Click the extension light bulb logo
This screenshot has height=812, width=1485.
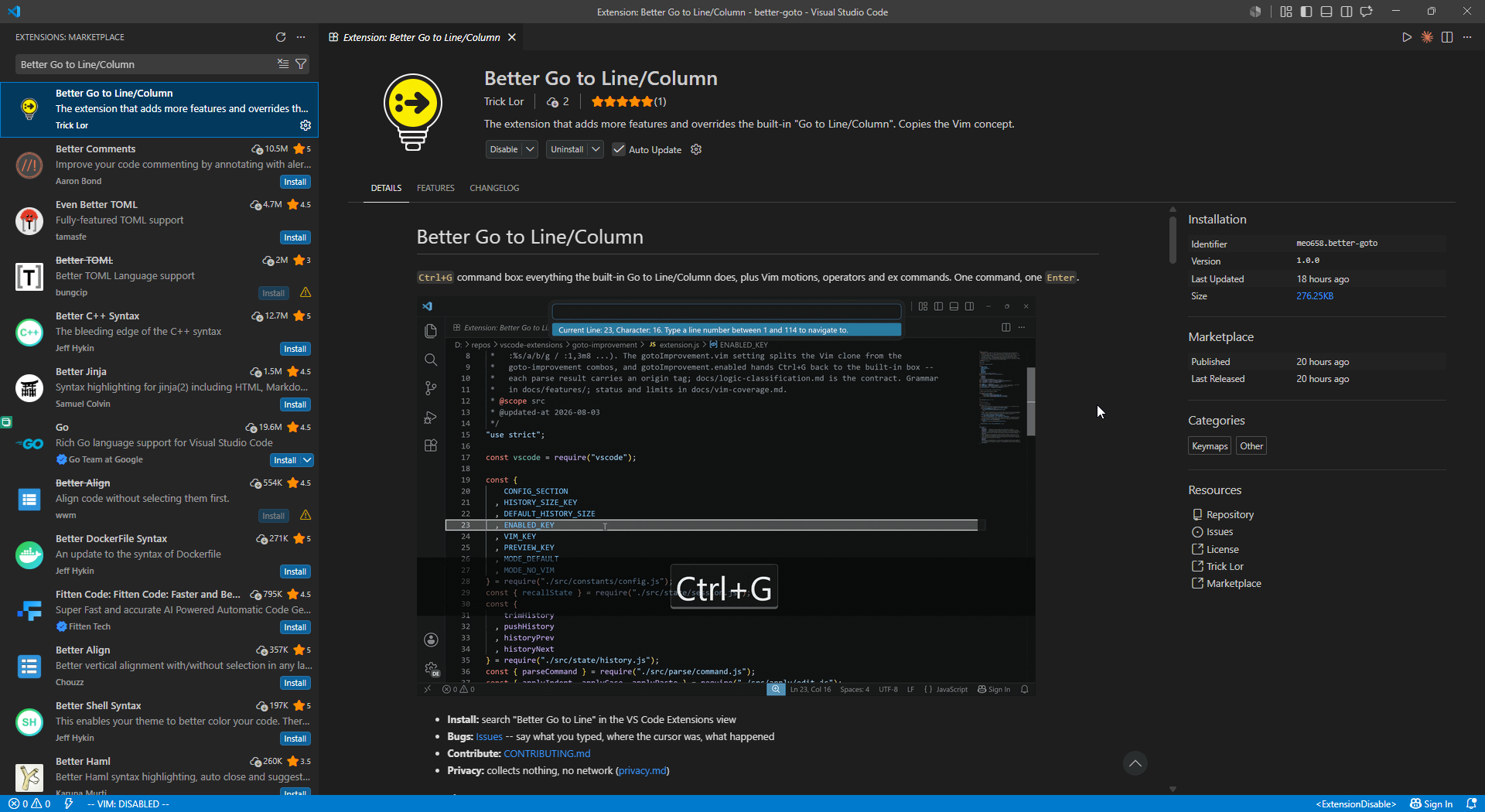413,111
